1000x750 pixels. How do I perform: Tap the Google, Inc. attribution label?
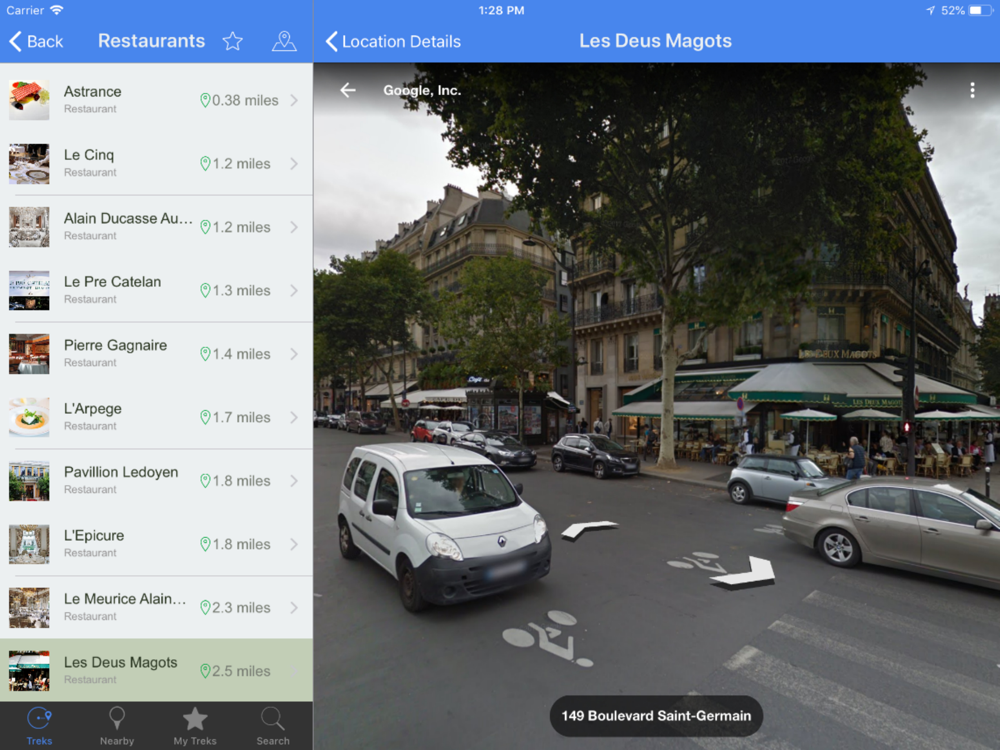[422, 91]
